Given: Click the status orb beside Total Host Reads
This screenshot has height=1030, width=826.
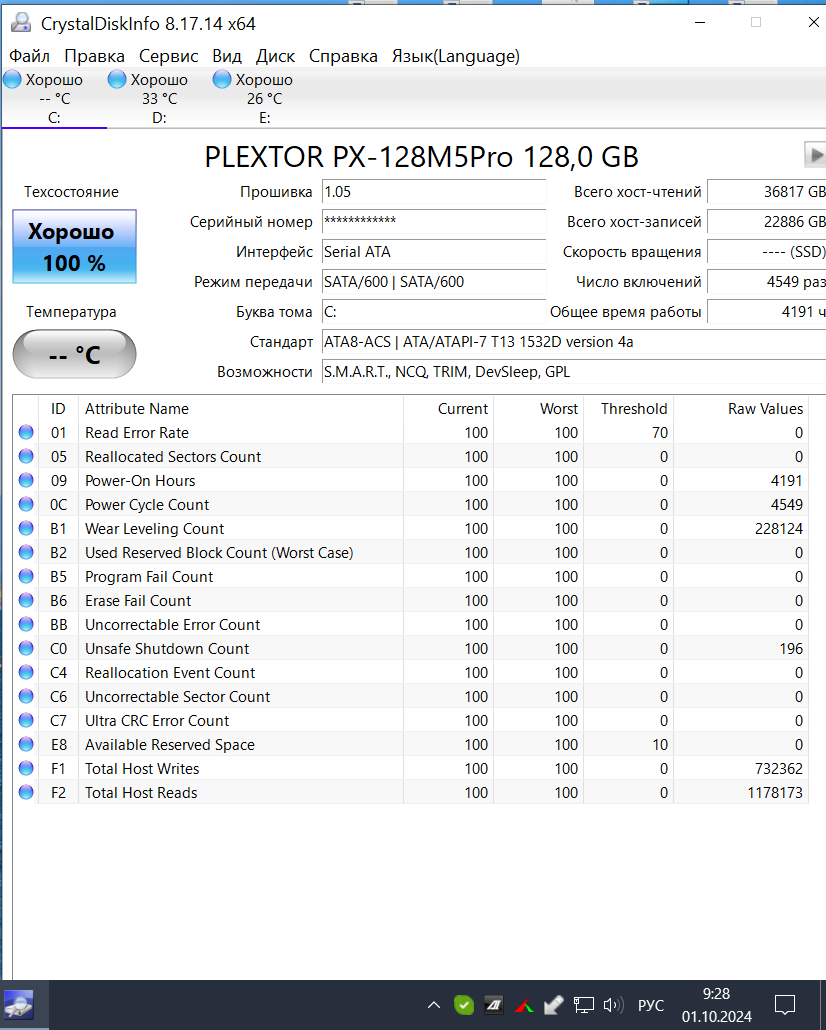Looking at the screenshot, I should [x=26, y=793].
